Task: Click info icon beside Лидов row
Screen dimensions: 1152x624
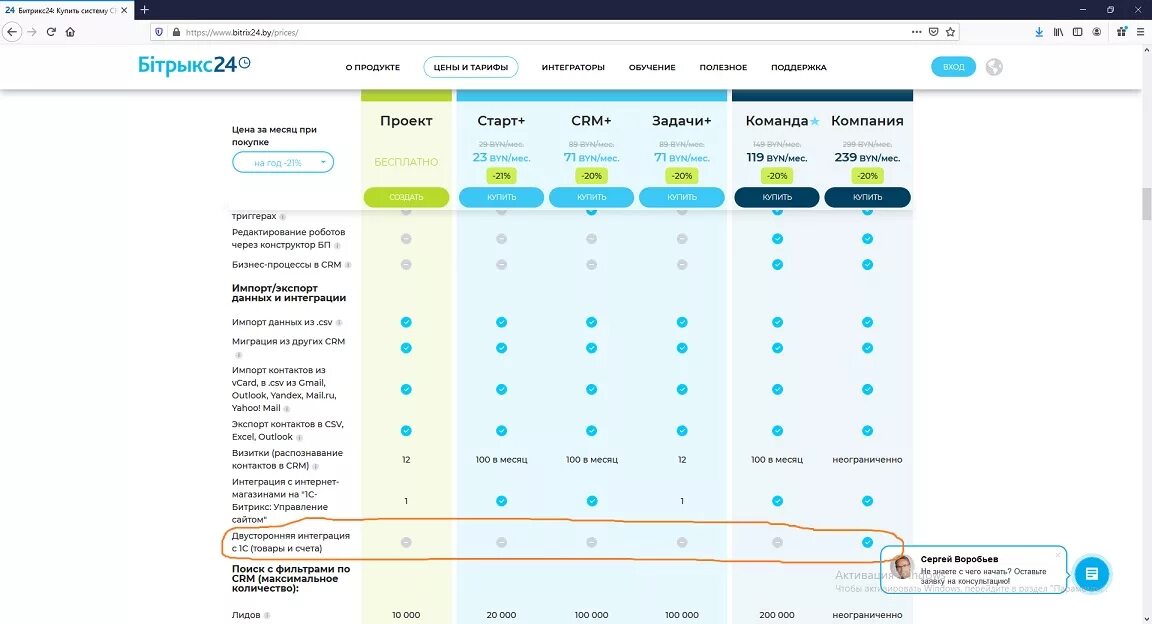Action: pyautogui.click(x=267, y=615)
